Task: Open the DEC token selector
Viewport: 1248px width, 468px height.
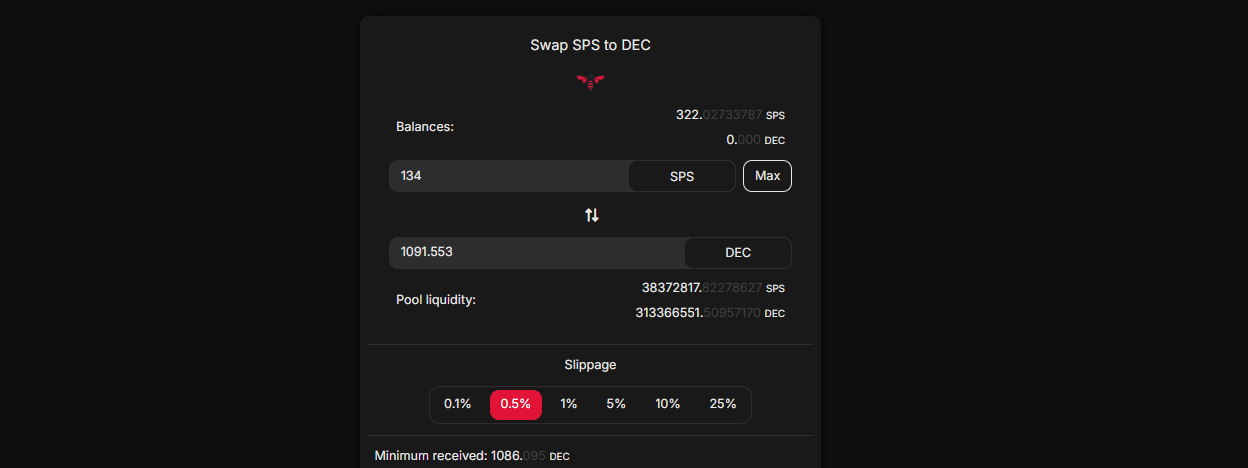Action: [x=738, y=253]
